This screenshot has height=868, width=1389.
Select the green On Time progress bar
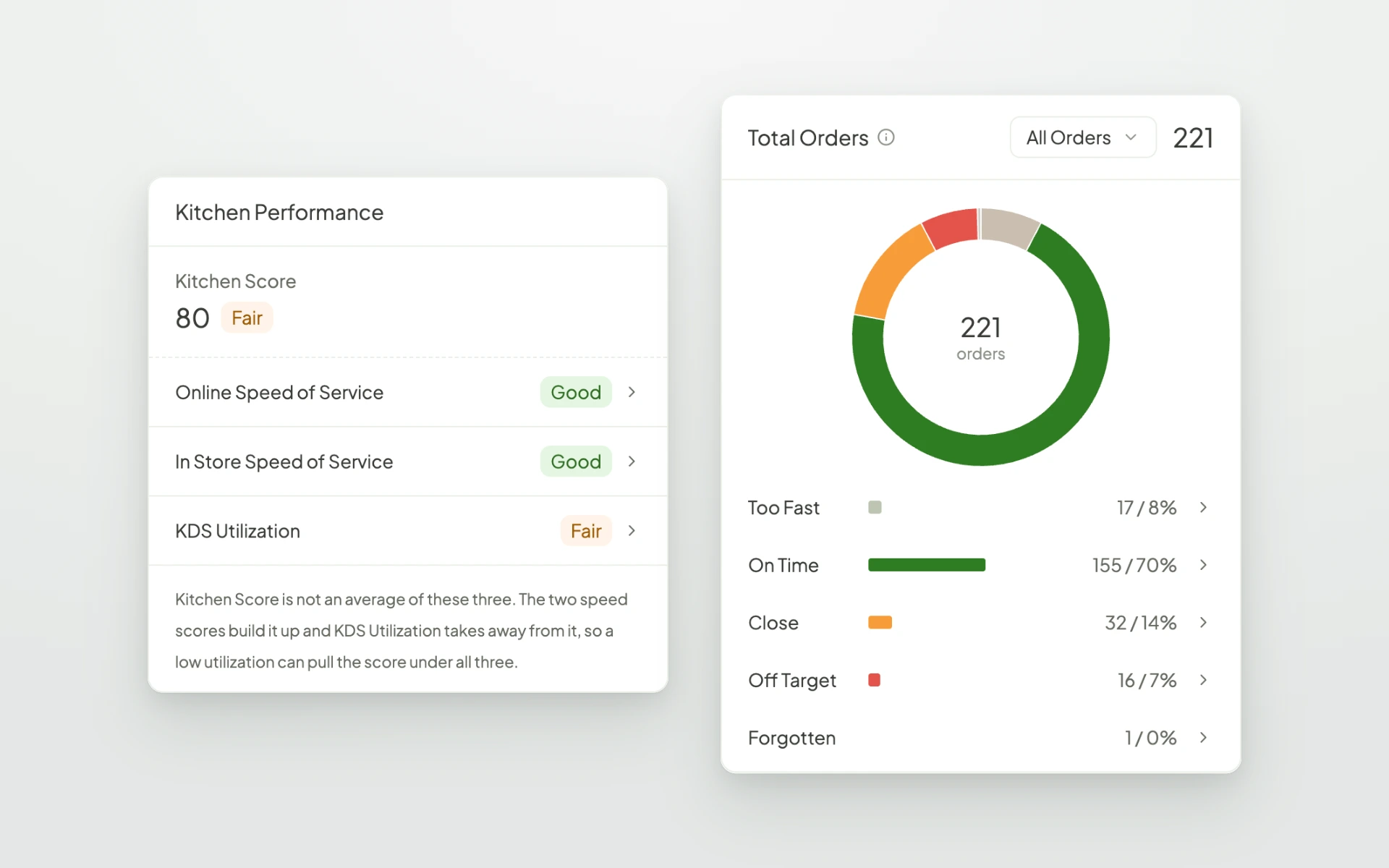(927, 565)
